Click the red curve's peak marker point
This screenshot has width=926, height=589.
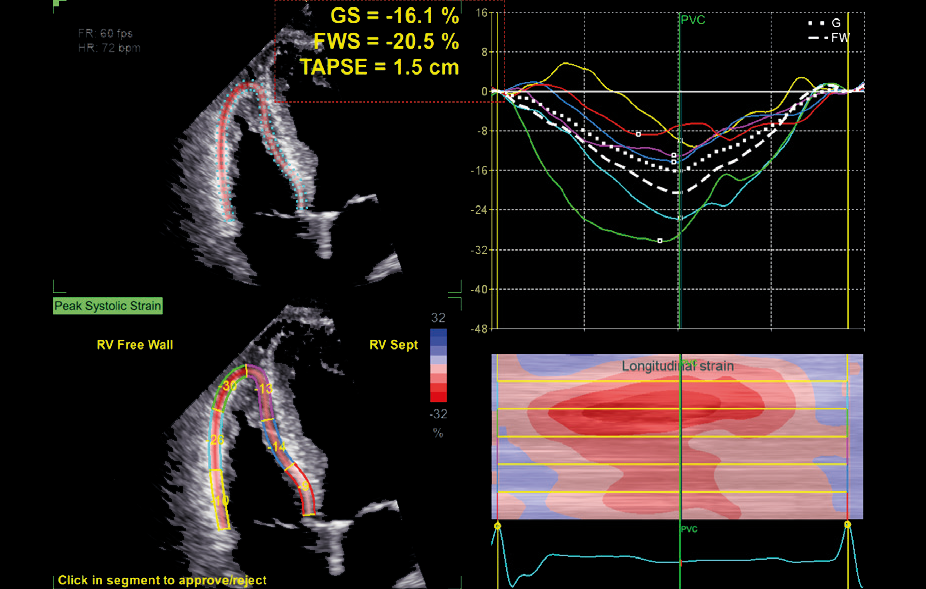pyautogui.click(x=639, y=134)
